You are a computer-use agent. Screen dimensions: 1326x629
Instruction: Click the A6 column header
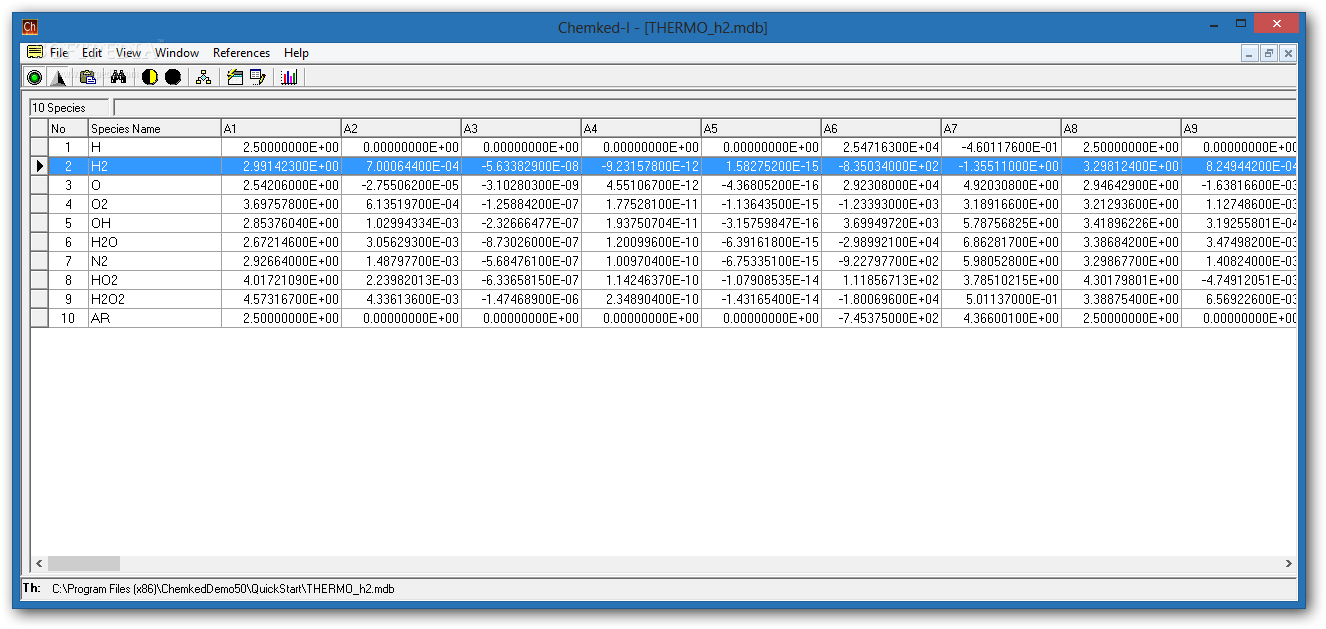[881, 128]
